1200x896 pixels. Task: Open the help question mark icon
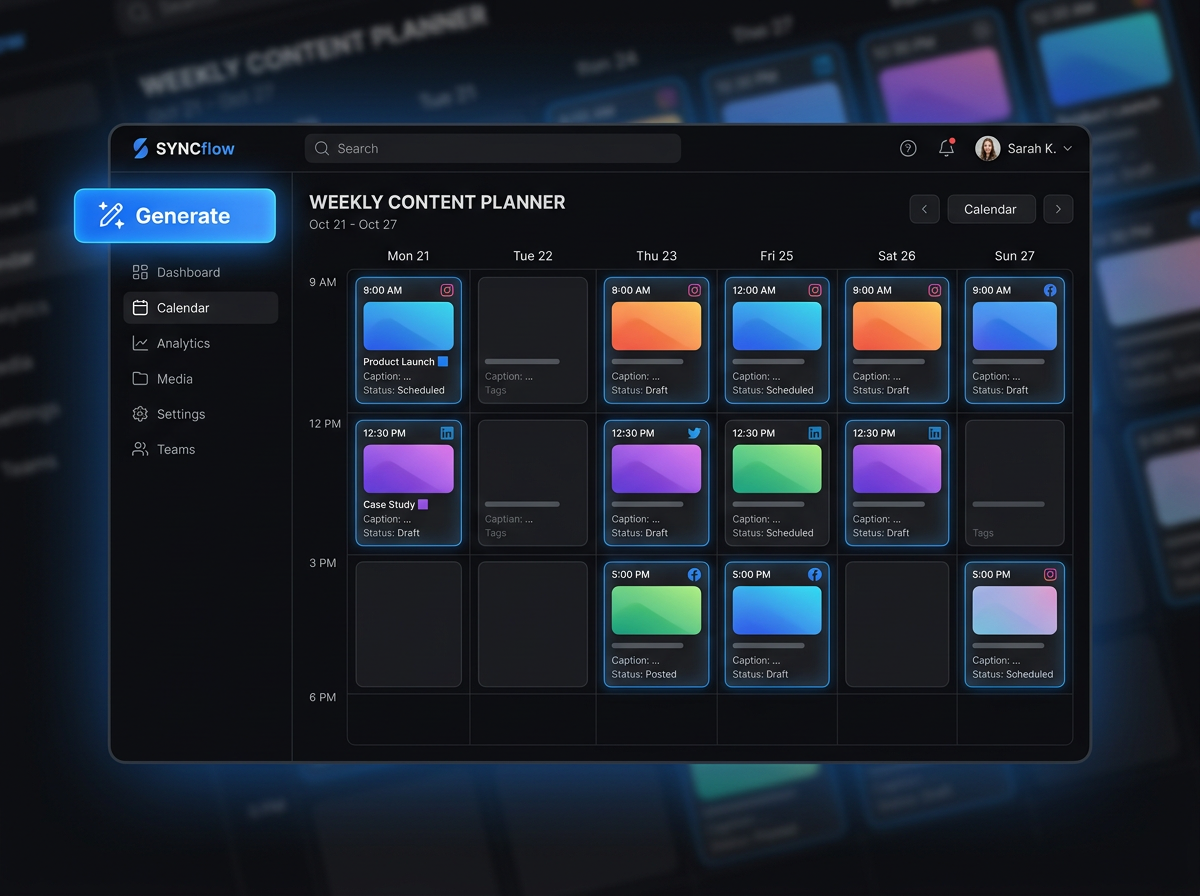click(908, 148)
